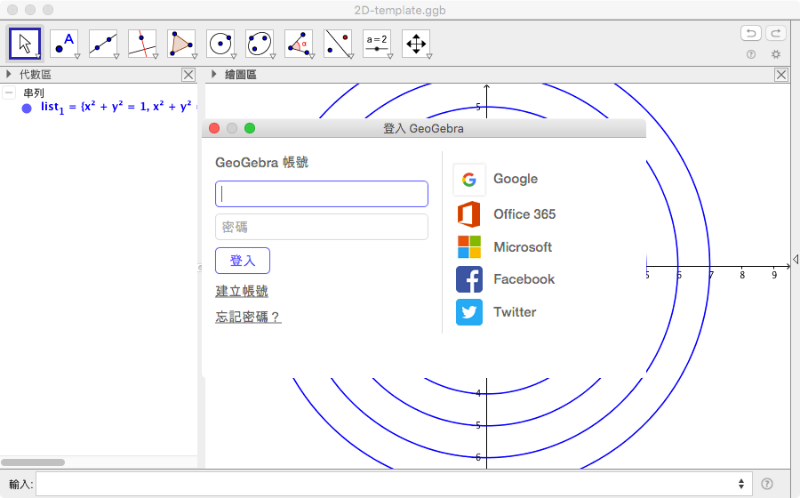Close the 代數區 algebra panel

[188, 75]
